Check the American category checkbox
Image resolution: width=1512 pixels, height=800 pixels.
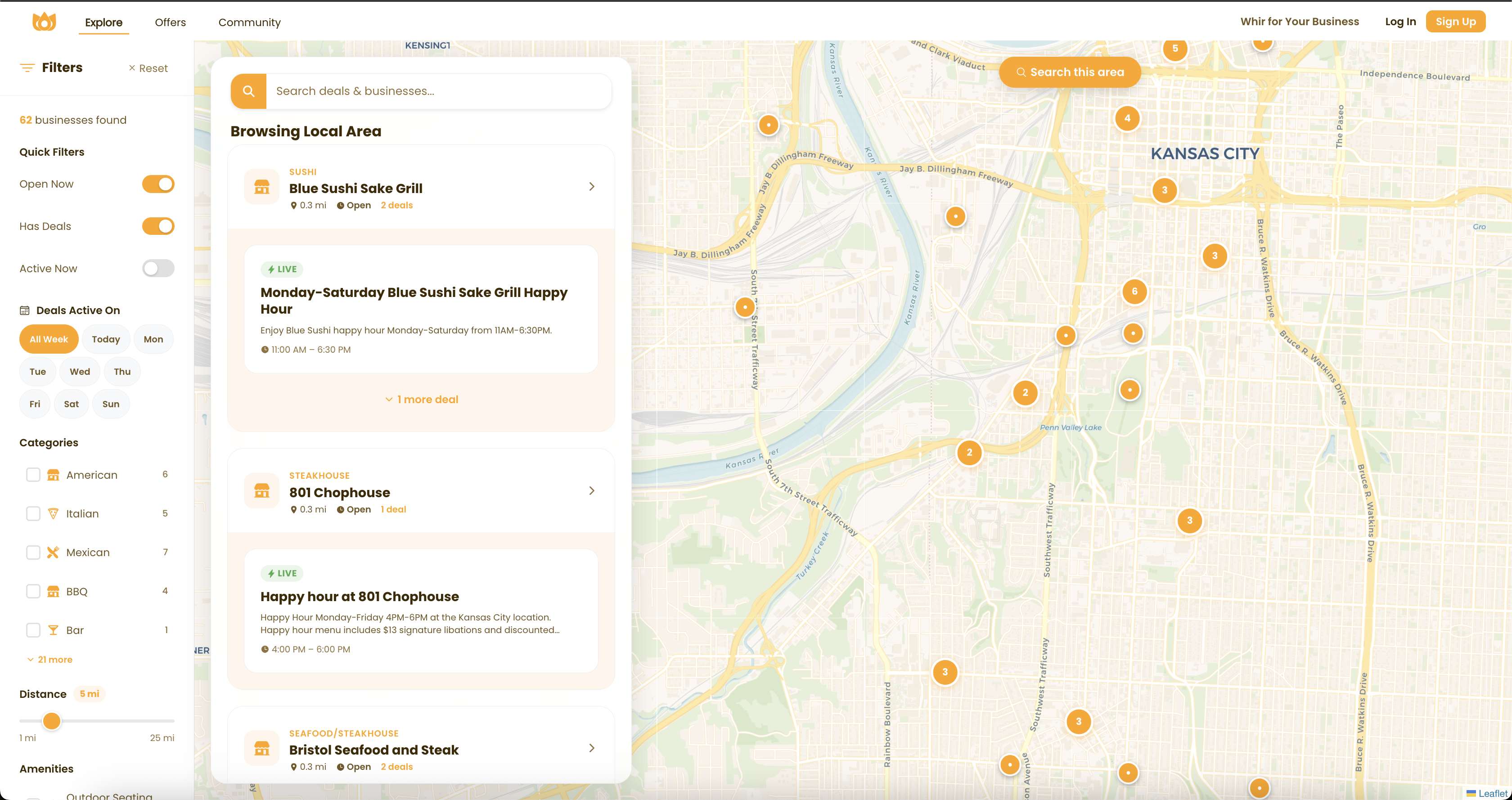[x=33, y=475]
